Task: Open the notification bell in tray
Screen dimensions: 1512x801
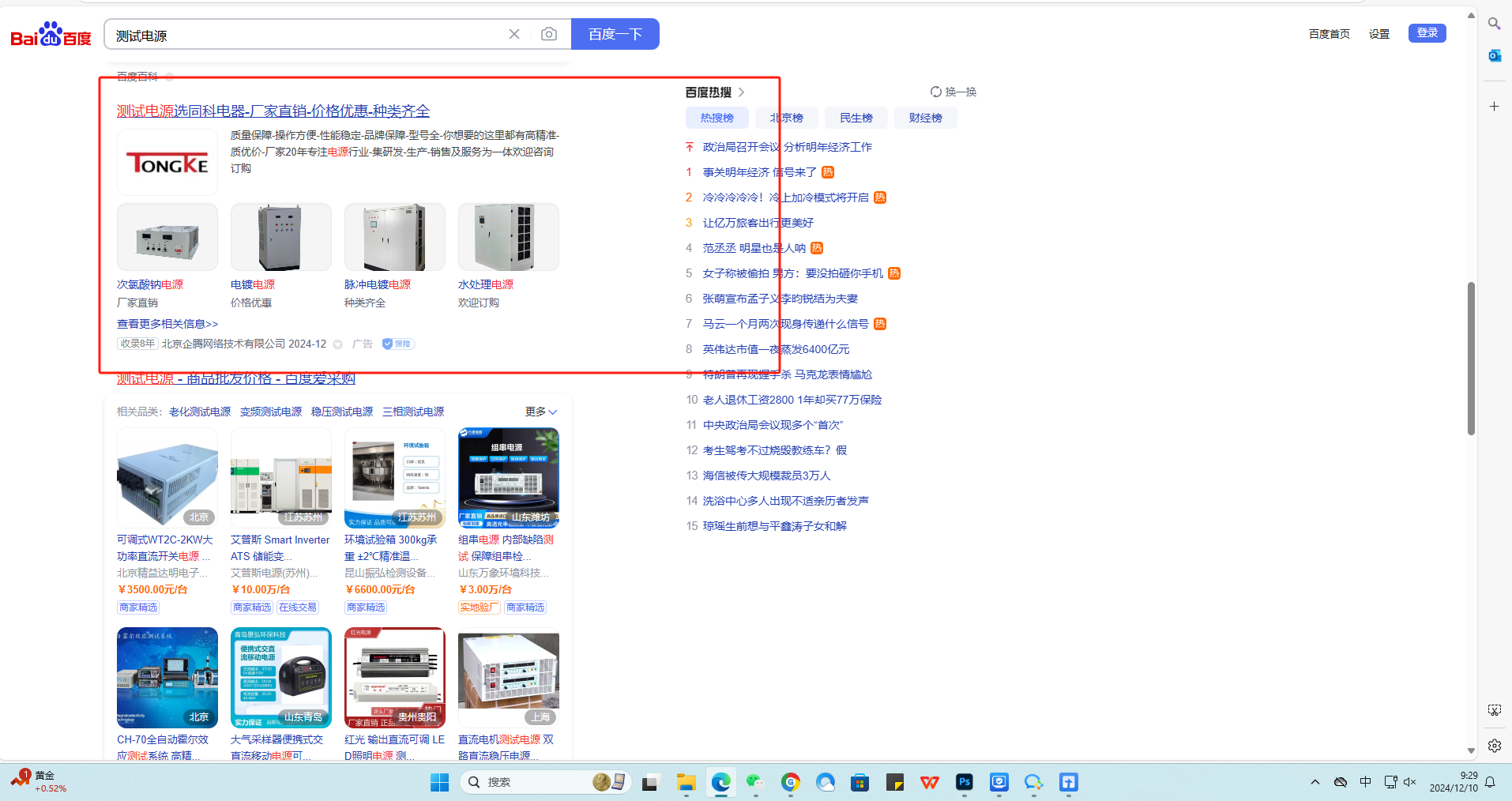Action: pyautogui.click(x=1490, y=782)
